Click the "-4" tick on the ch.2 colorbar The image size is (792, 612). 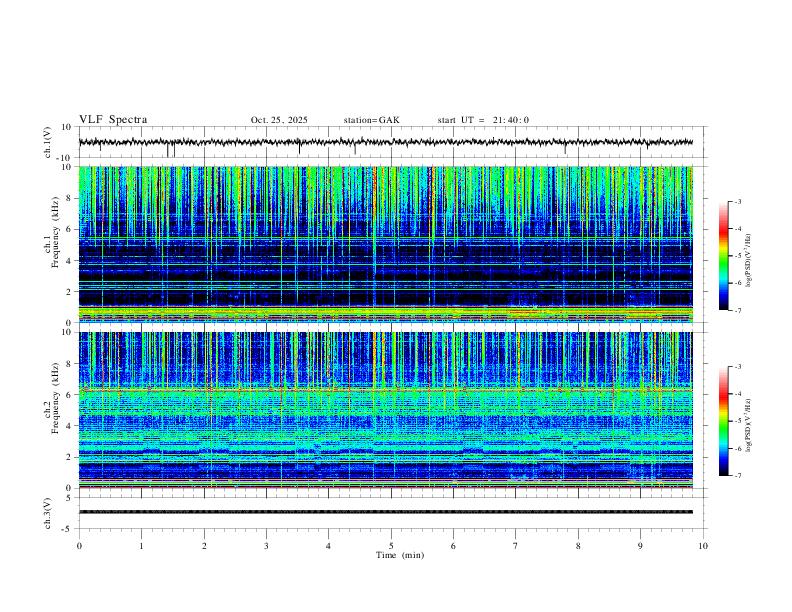point(737,393)
